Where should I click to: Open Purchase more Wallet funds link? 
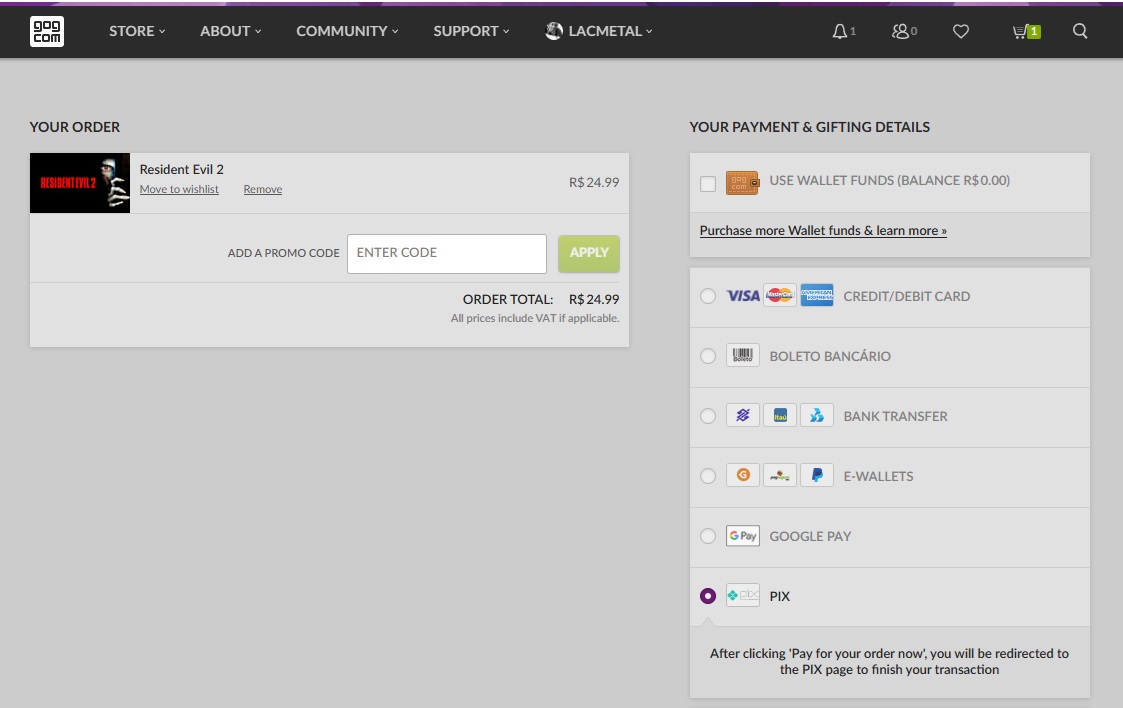823,231
